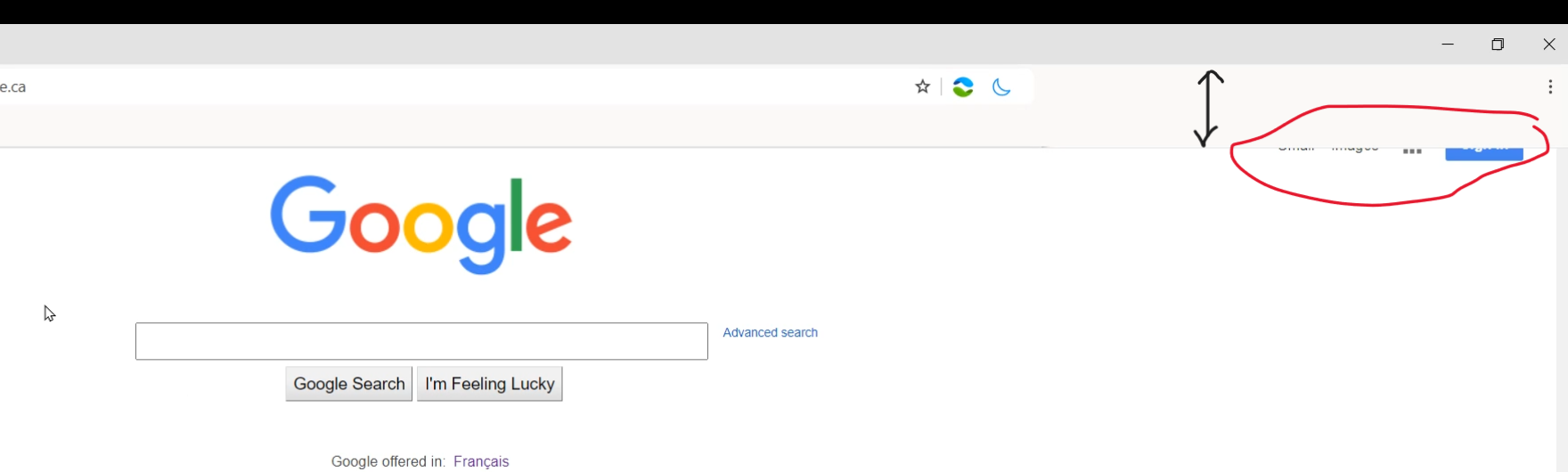
Task: Open the Chrome three-dot menu
Action: pyautogui.click(x=1550, y=86)
